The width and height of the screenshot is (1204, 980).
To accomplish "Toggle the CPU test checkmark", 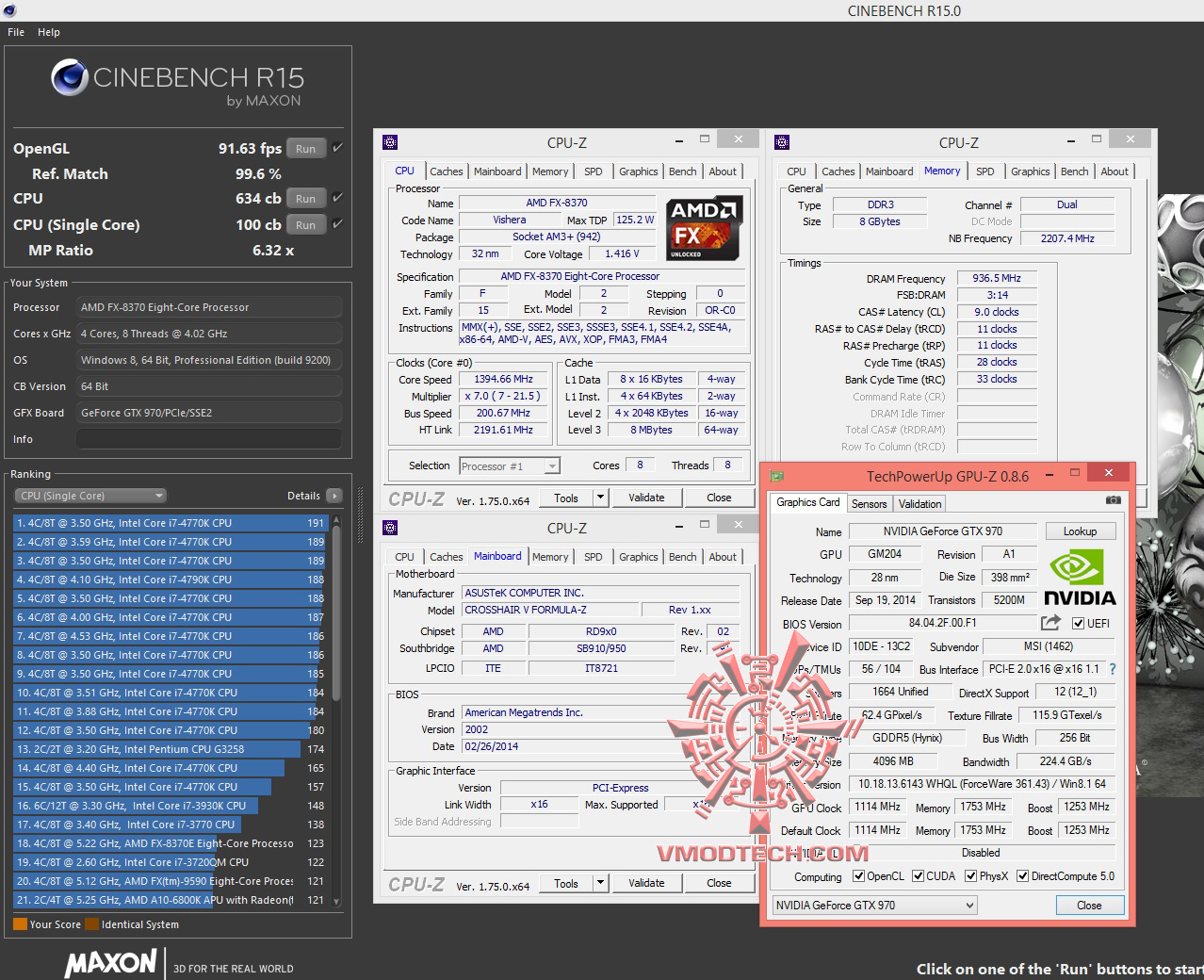I will point(337,198).
